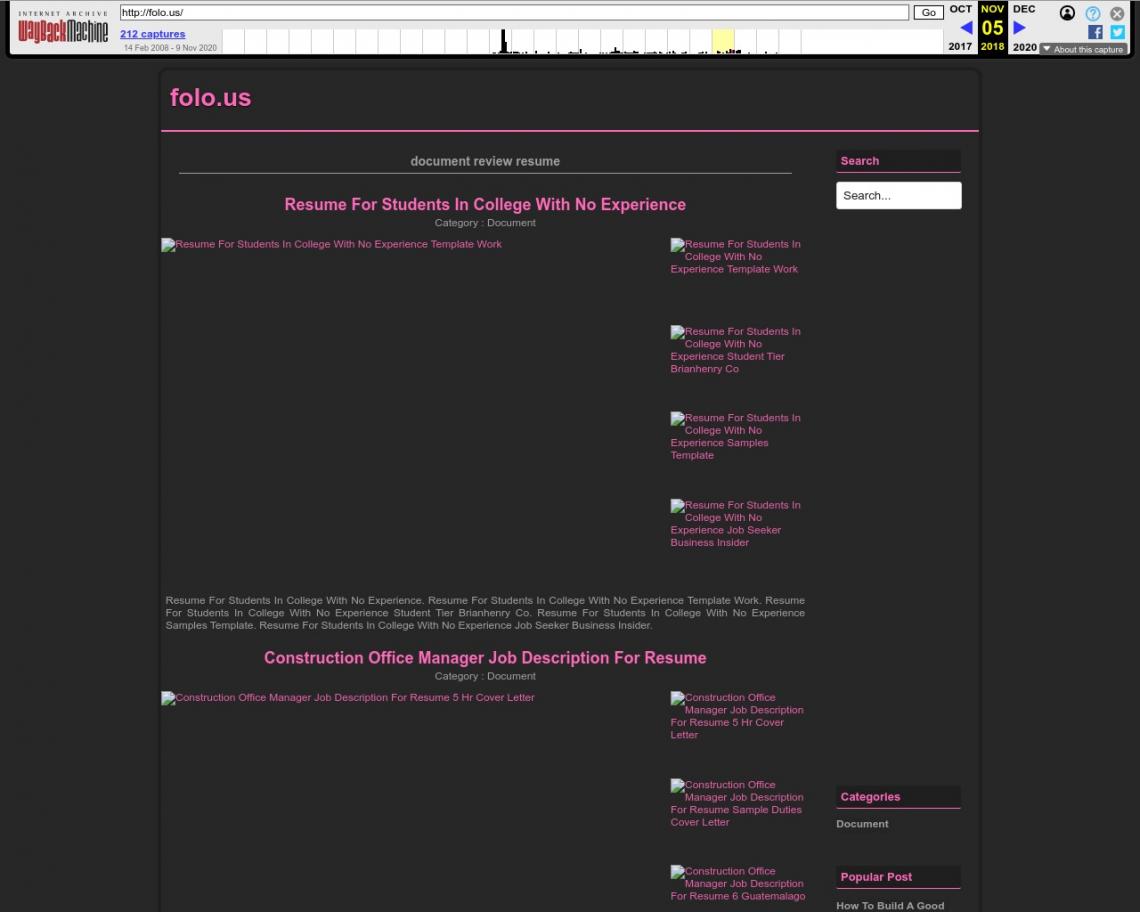
Task: Open large Construction Office Manager 5 Hr Cover Letter image
Action: click(x=348, y=697)
